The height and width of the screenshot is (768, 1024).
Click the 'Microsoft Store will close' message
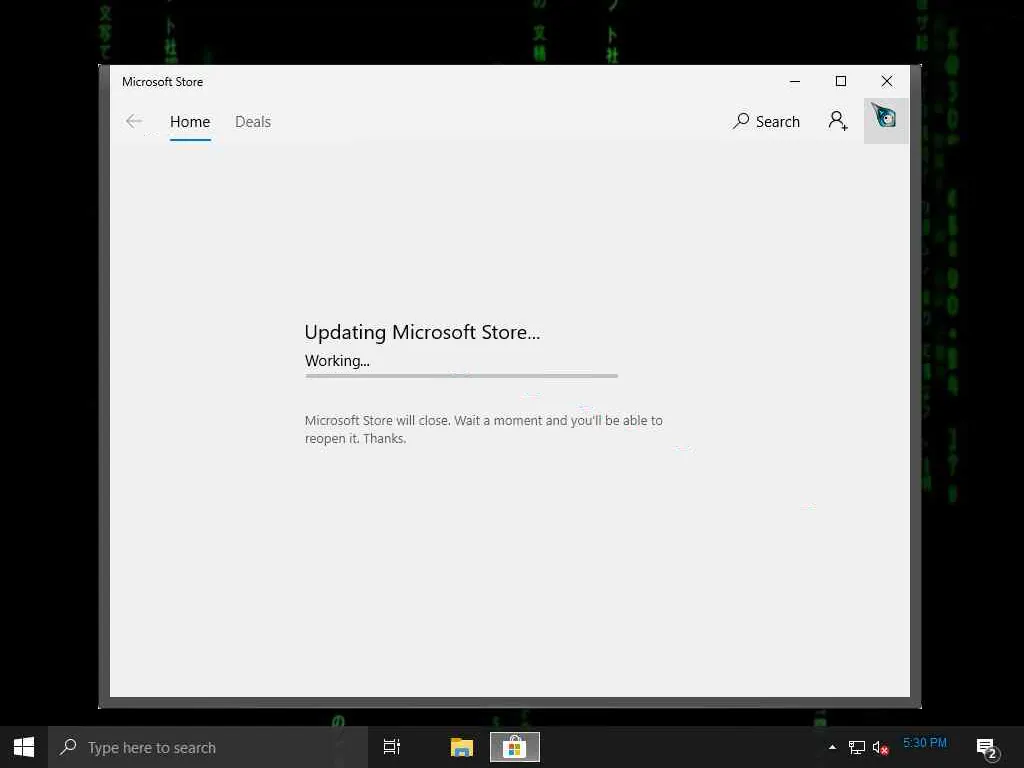tap(483, 429)
